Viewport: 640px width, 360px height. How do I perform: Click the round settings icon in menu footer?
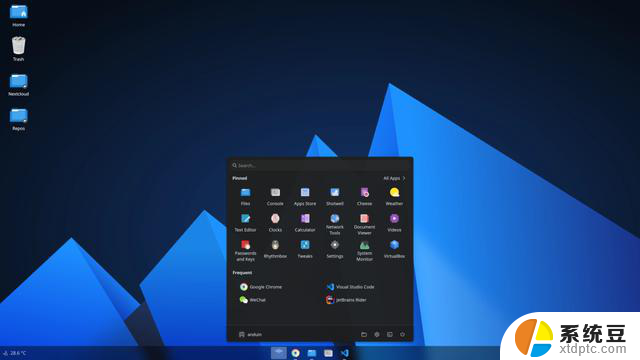377,334
